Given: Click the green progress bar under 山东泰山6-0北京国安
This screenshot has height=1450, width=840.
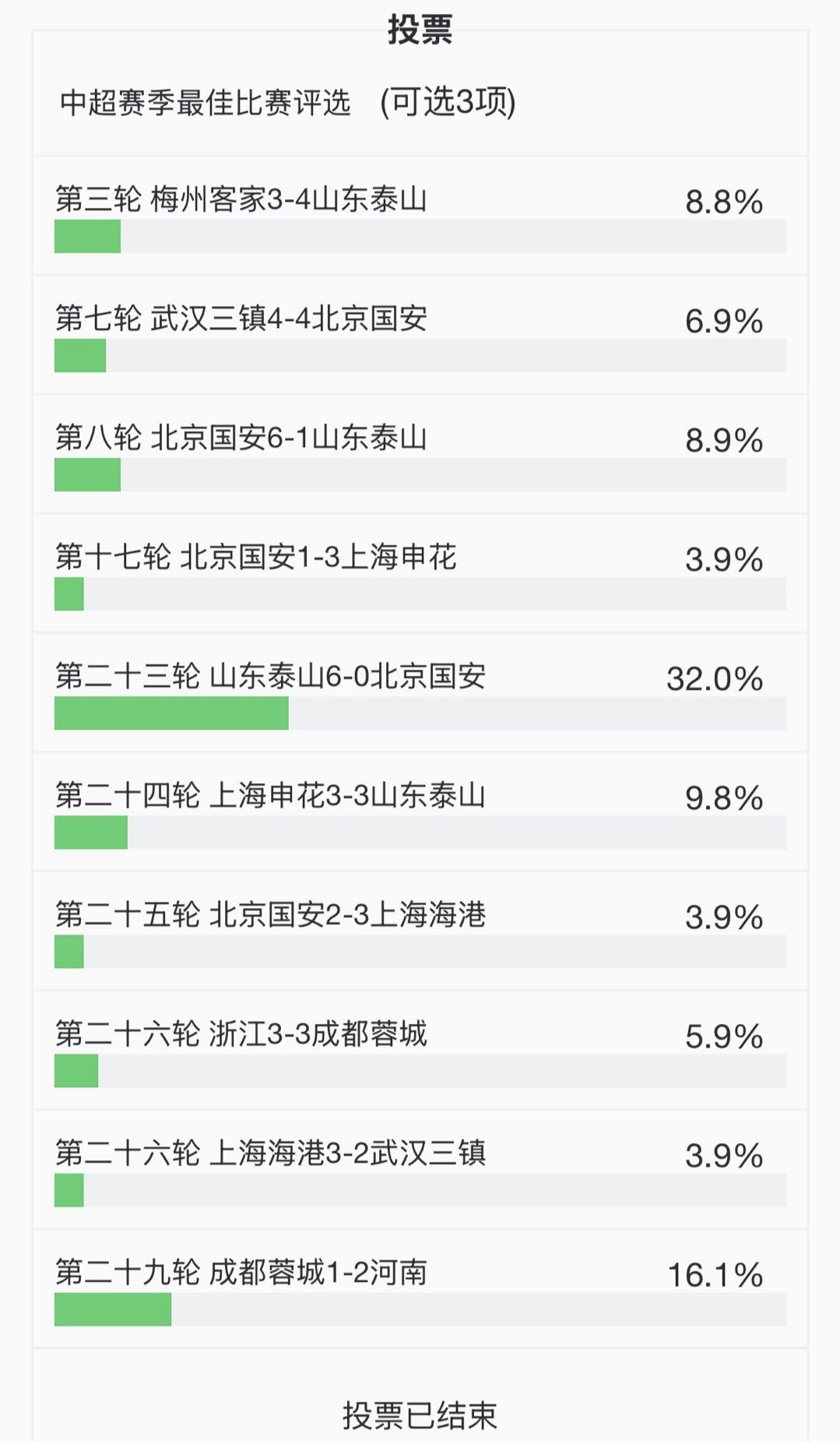Looking at the screenshot, I should [x=171, y=713].
